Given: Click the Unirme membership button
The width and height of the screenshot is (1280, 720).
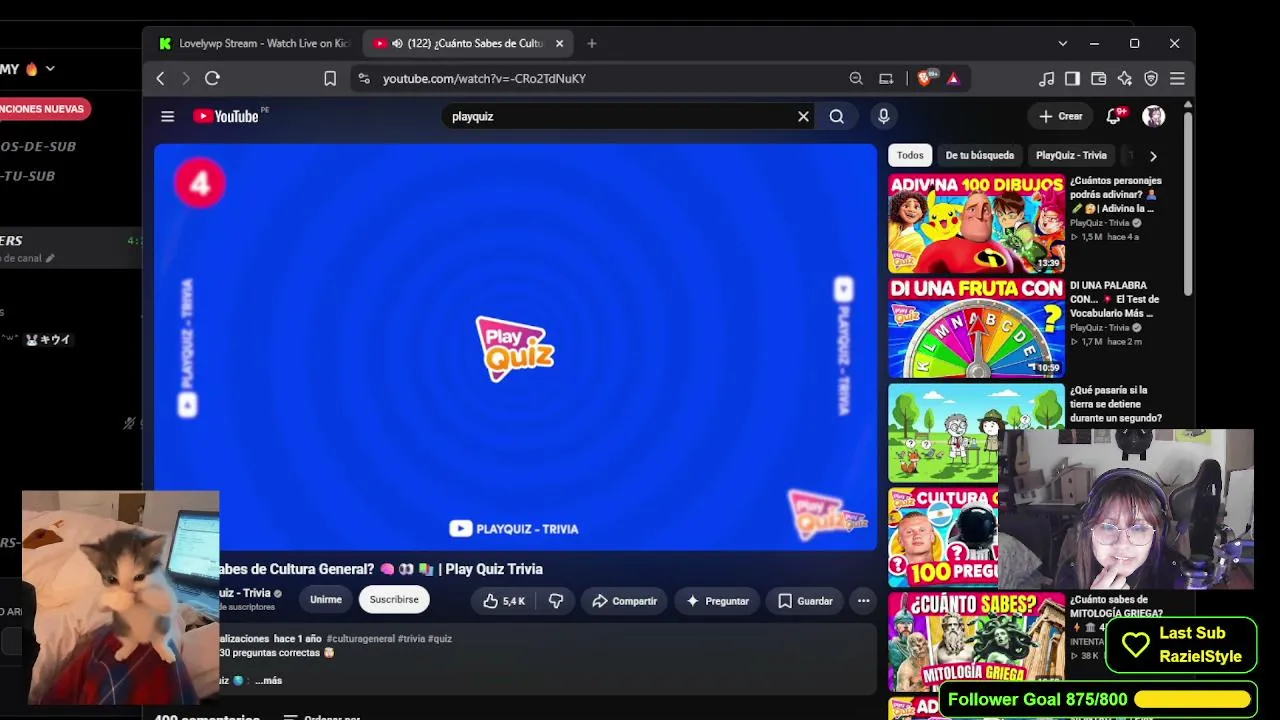Looking at the screenshot, I should 326,600.
